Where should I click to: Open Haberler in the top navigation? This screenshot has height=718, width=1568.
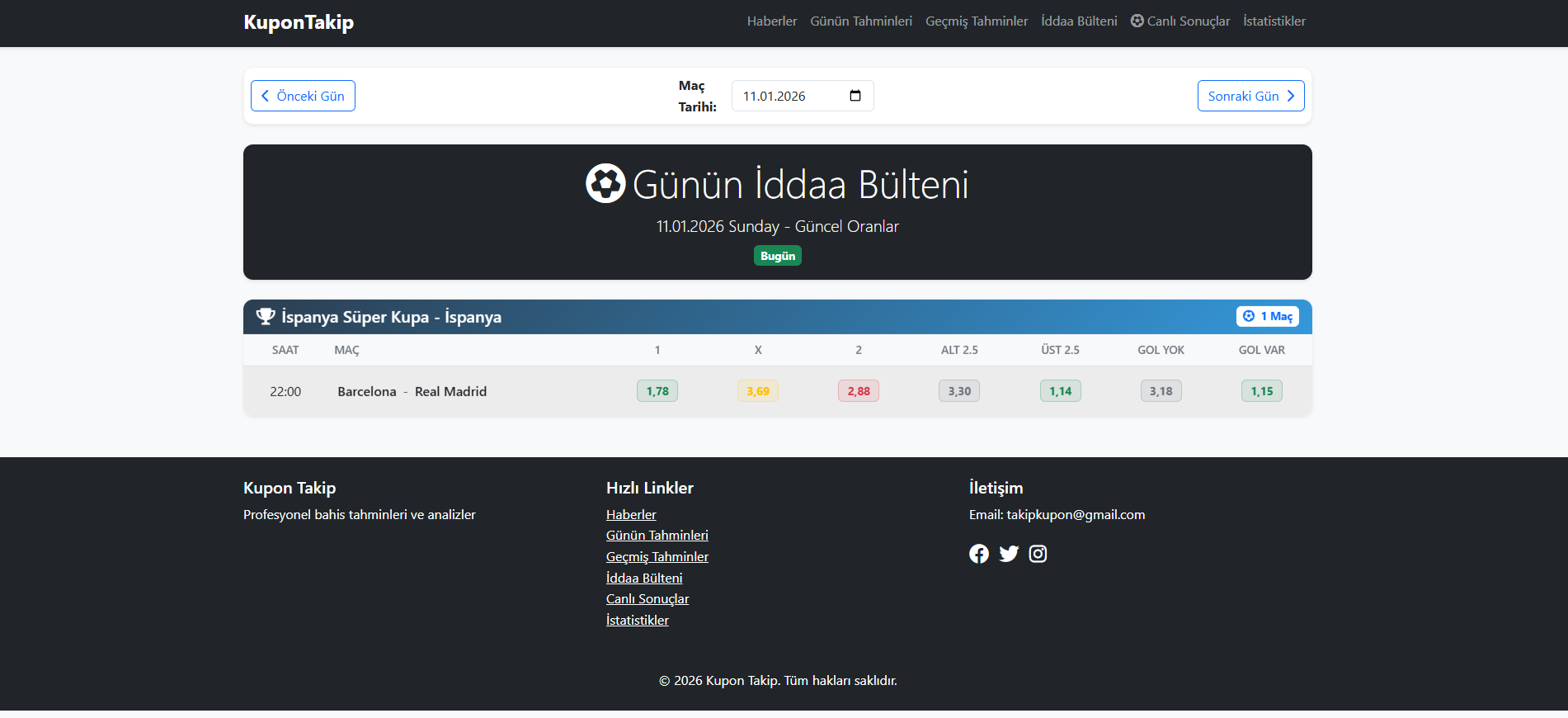coord(772,21)
